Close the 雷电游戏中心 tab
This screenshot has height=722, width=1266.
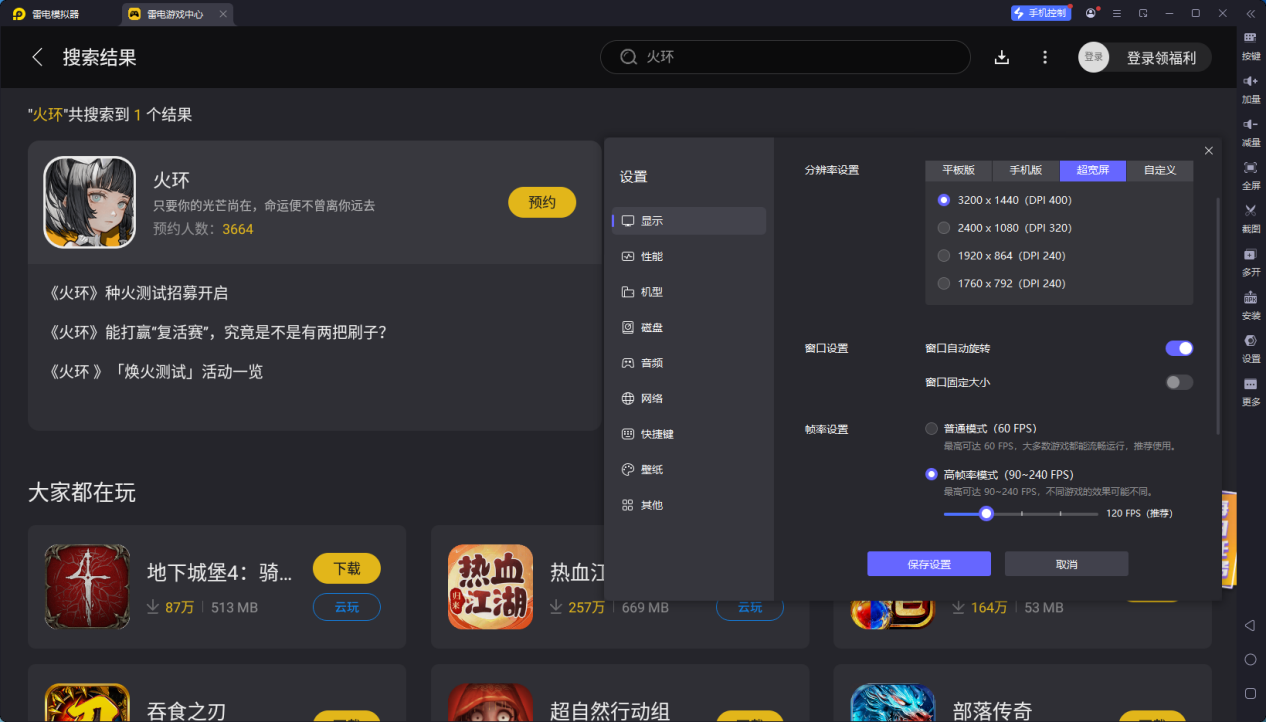tap(223, 14)
